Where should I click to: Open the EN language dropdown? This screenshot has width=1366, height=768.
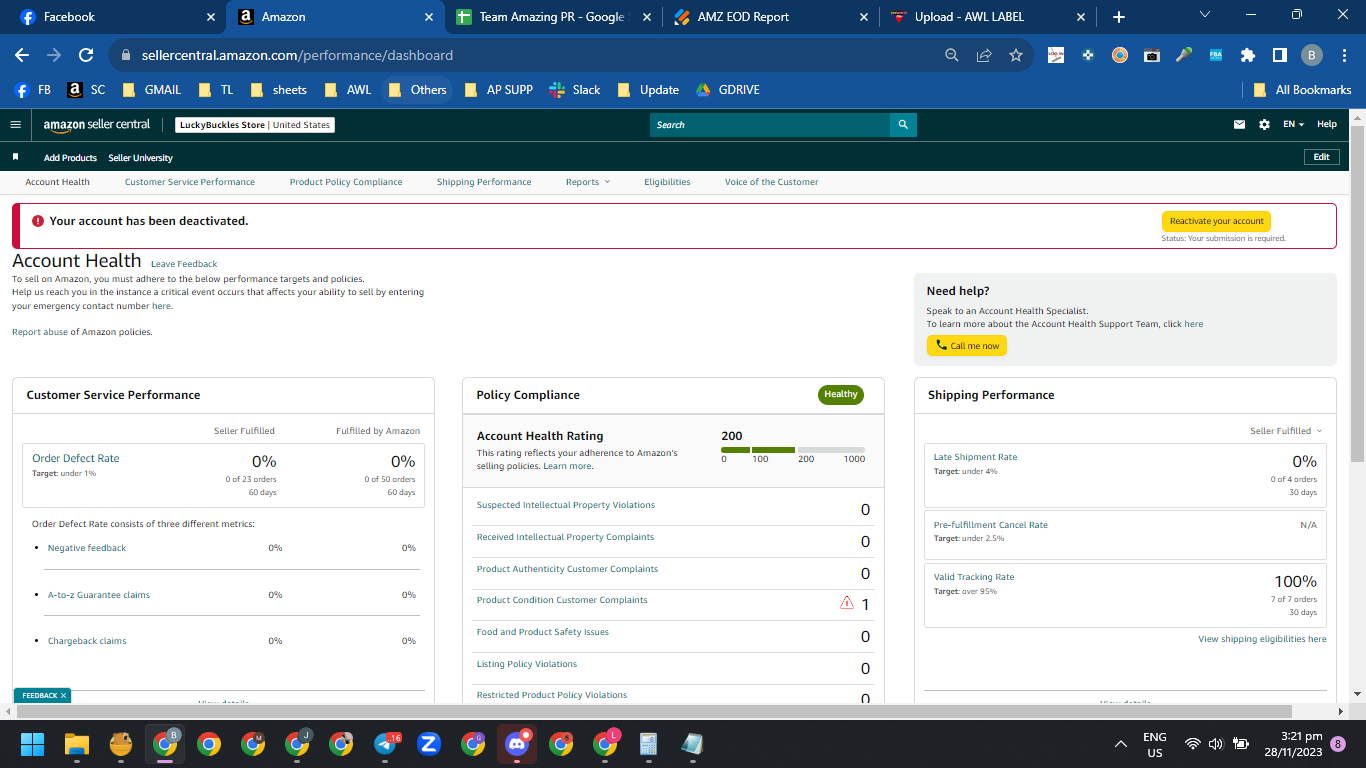tap(1293, 125)
